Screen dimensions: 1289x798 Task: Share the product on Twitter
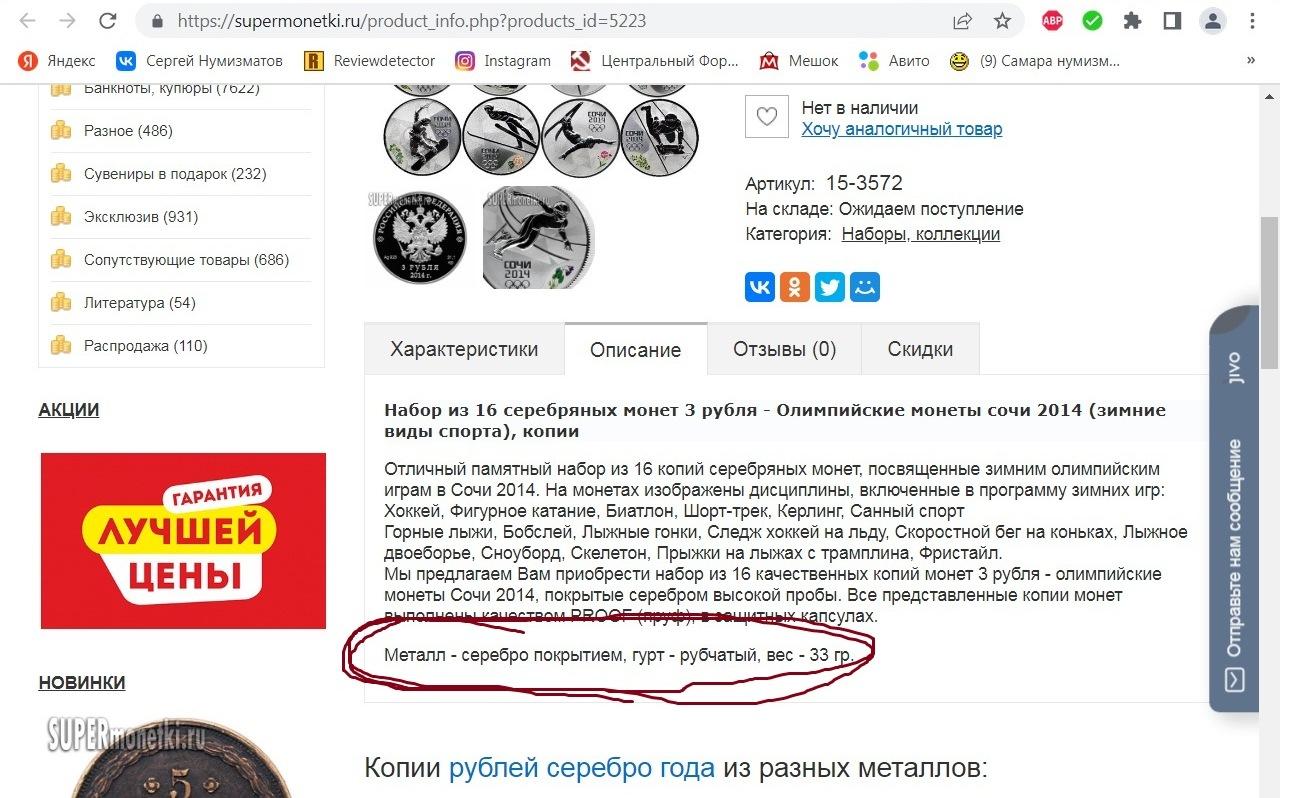(830, 287)
